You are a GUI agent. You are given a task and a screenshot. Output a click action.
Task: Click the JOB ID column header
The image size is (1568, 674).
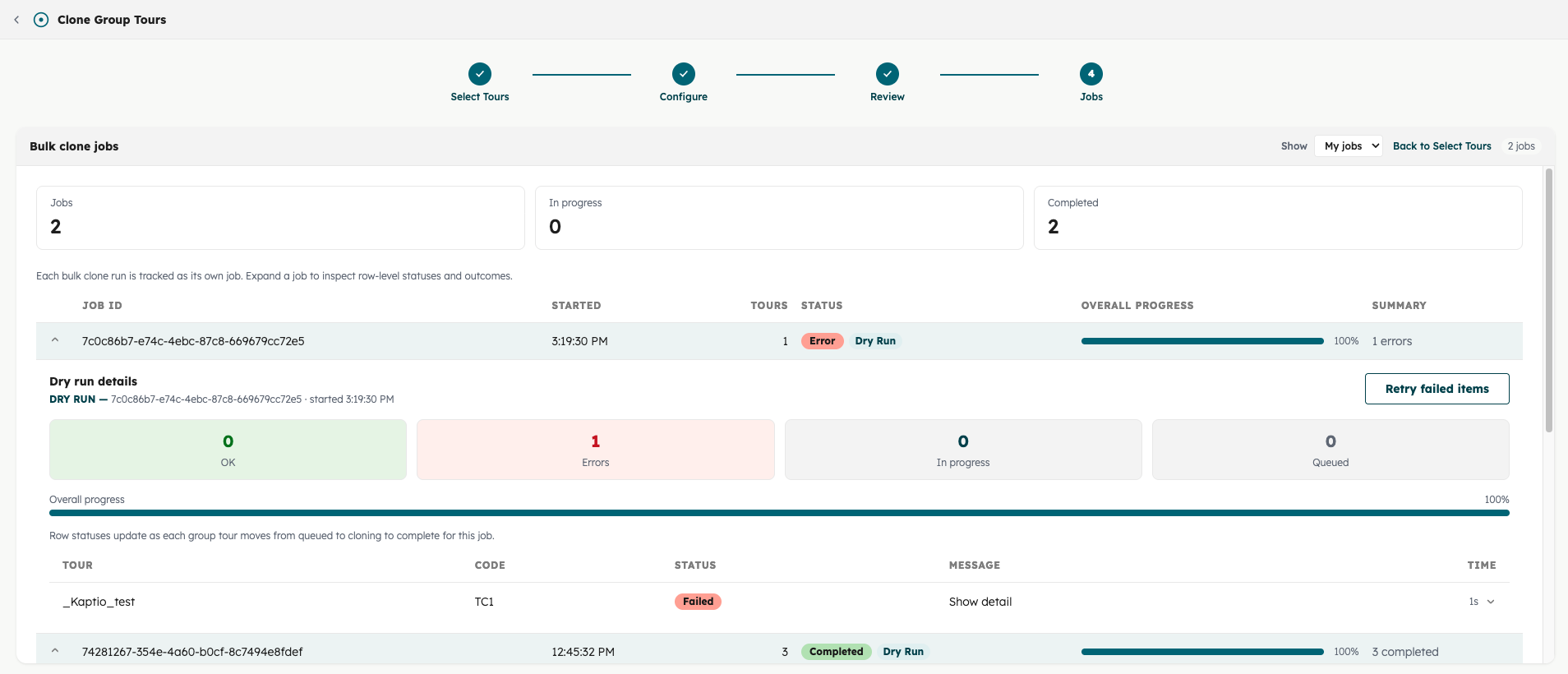pos(102,306)
